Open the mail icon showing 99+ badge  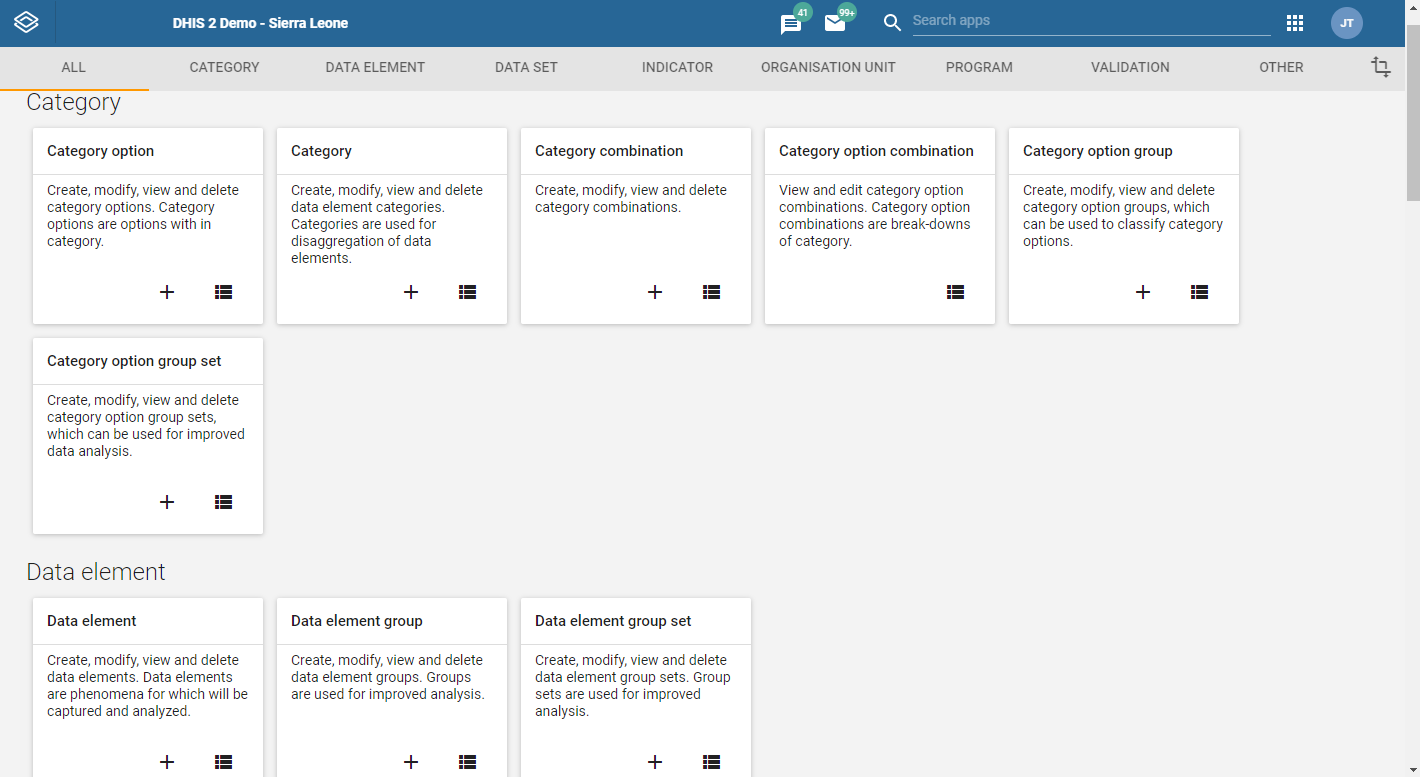(x=835, y=23)
